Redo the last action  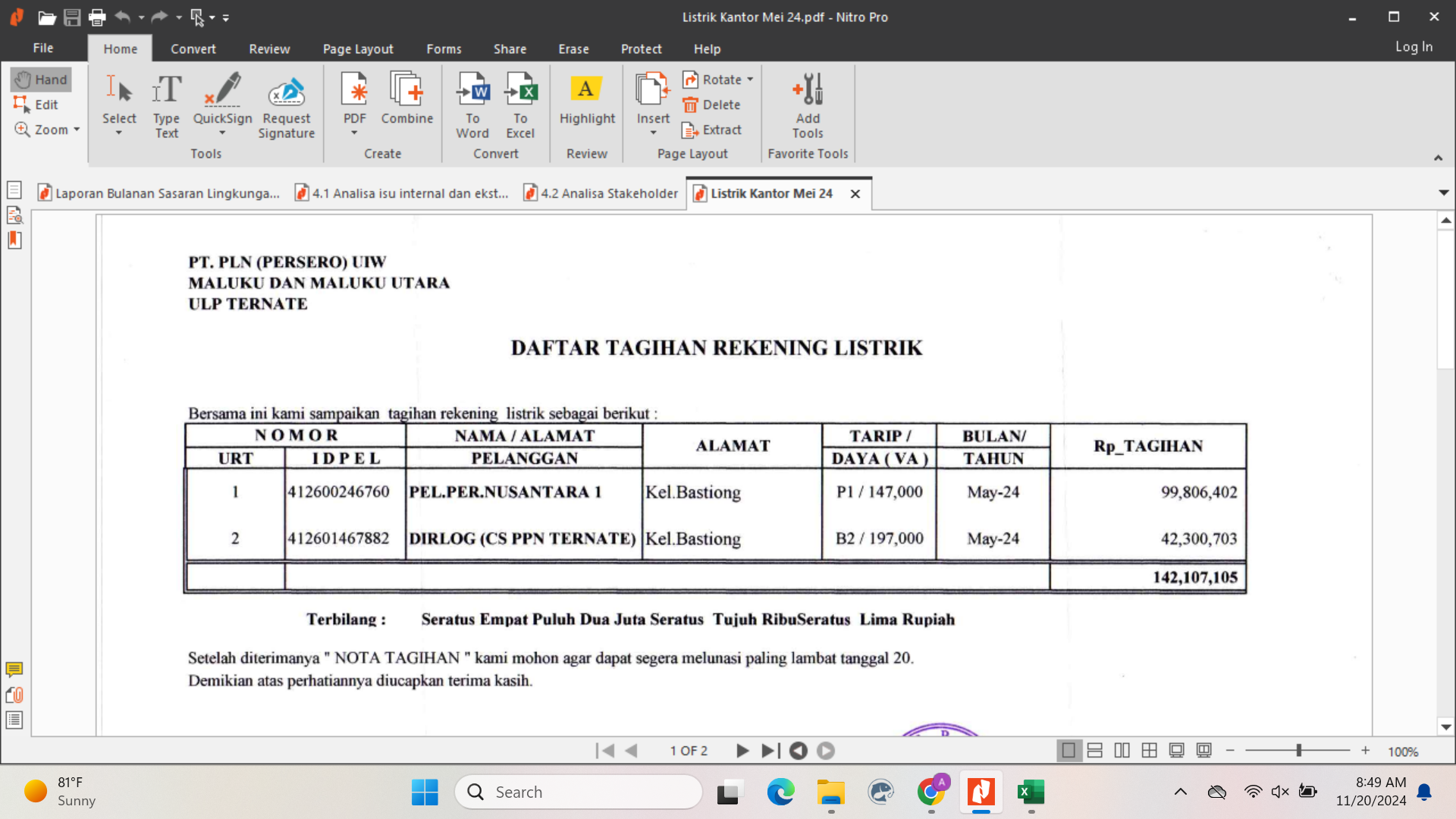[x=159, y=17]
